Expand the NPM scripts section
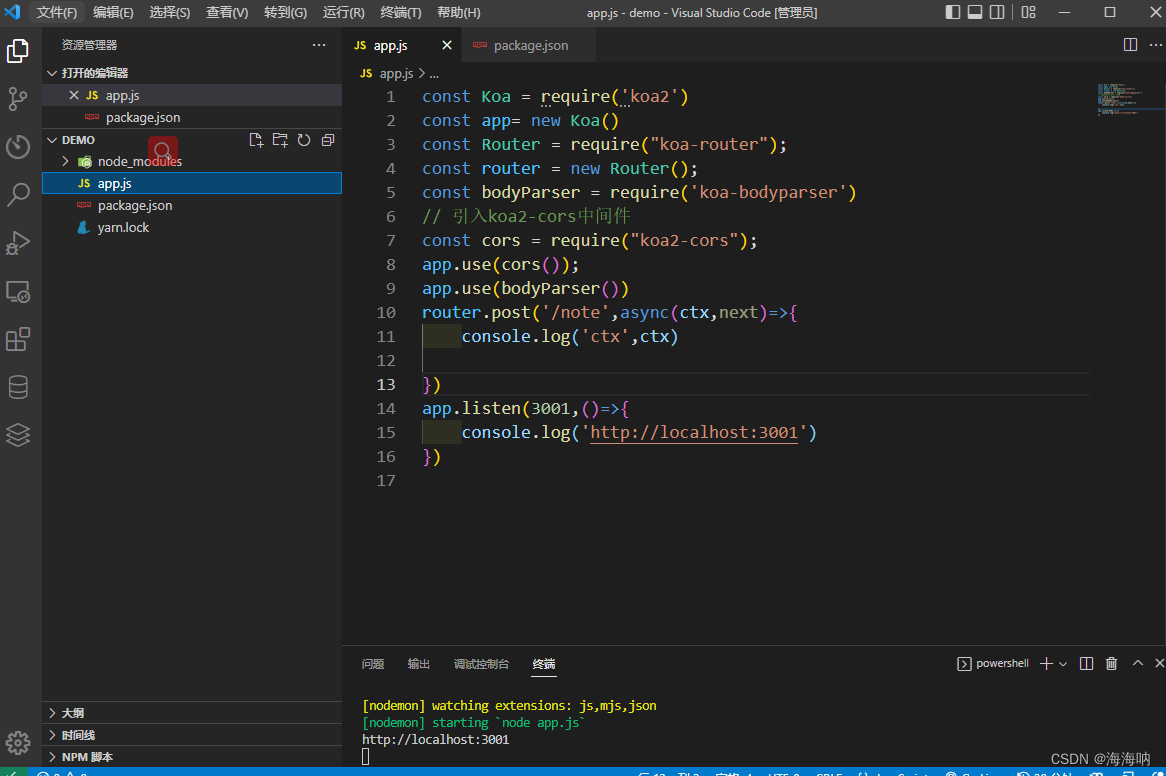Viewport: 1166px width, 776px height. tap(192, 757)
